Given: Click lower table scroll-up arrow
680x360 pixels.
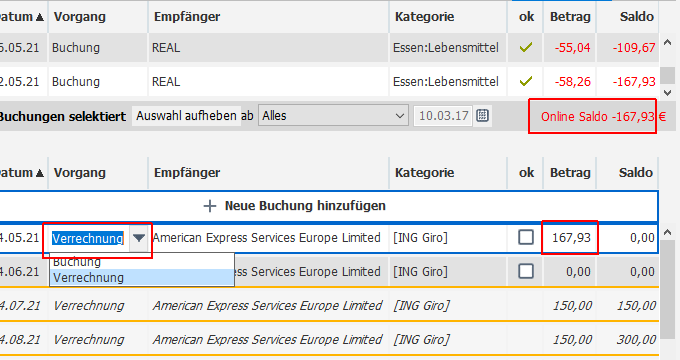Looking at the screenshot, I should point(668,232).
